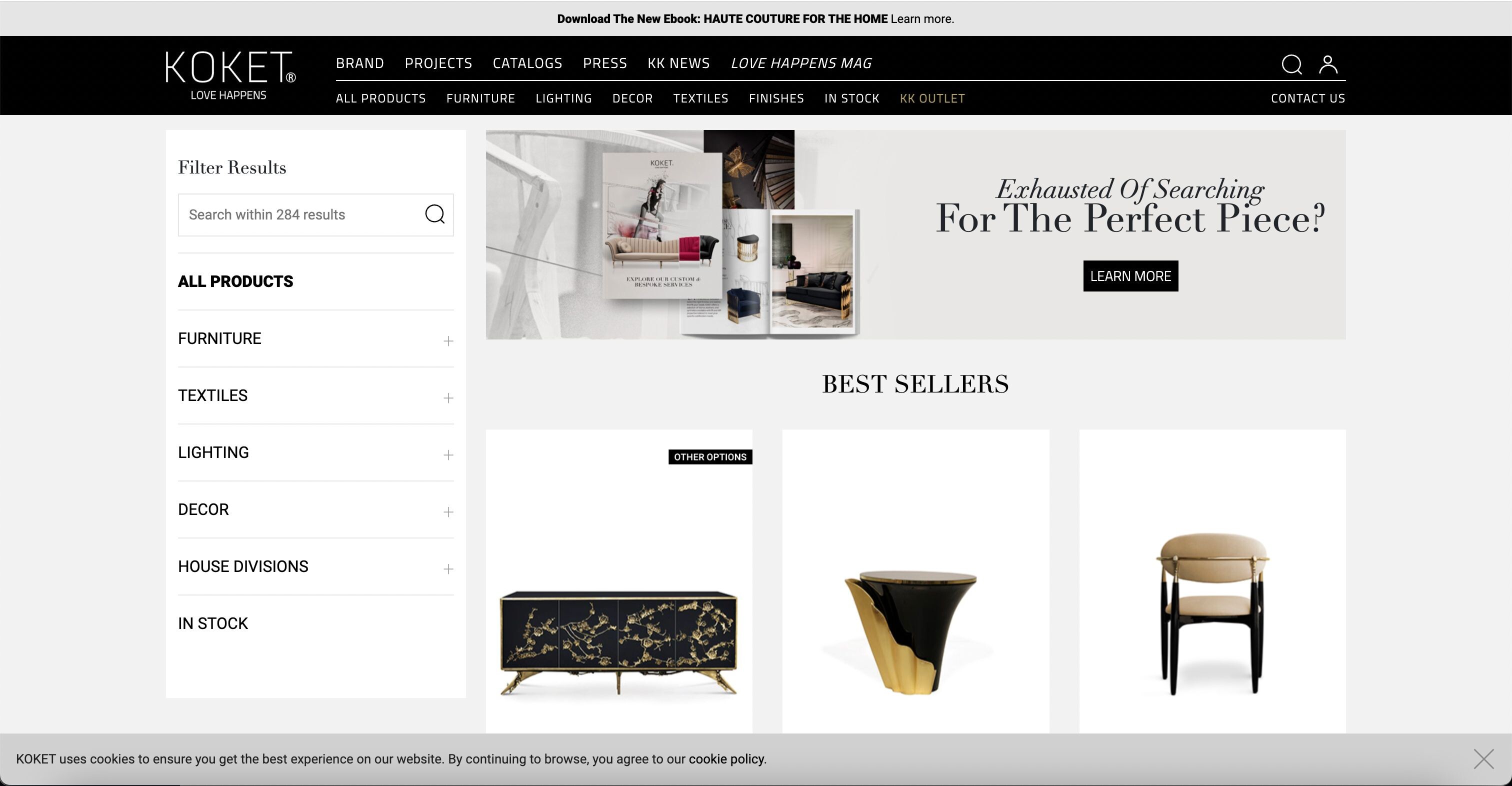Open the header search magnifier icon
The height and width of the screenshot is (786, 1512).
tap(1291, 64)
